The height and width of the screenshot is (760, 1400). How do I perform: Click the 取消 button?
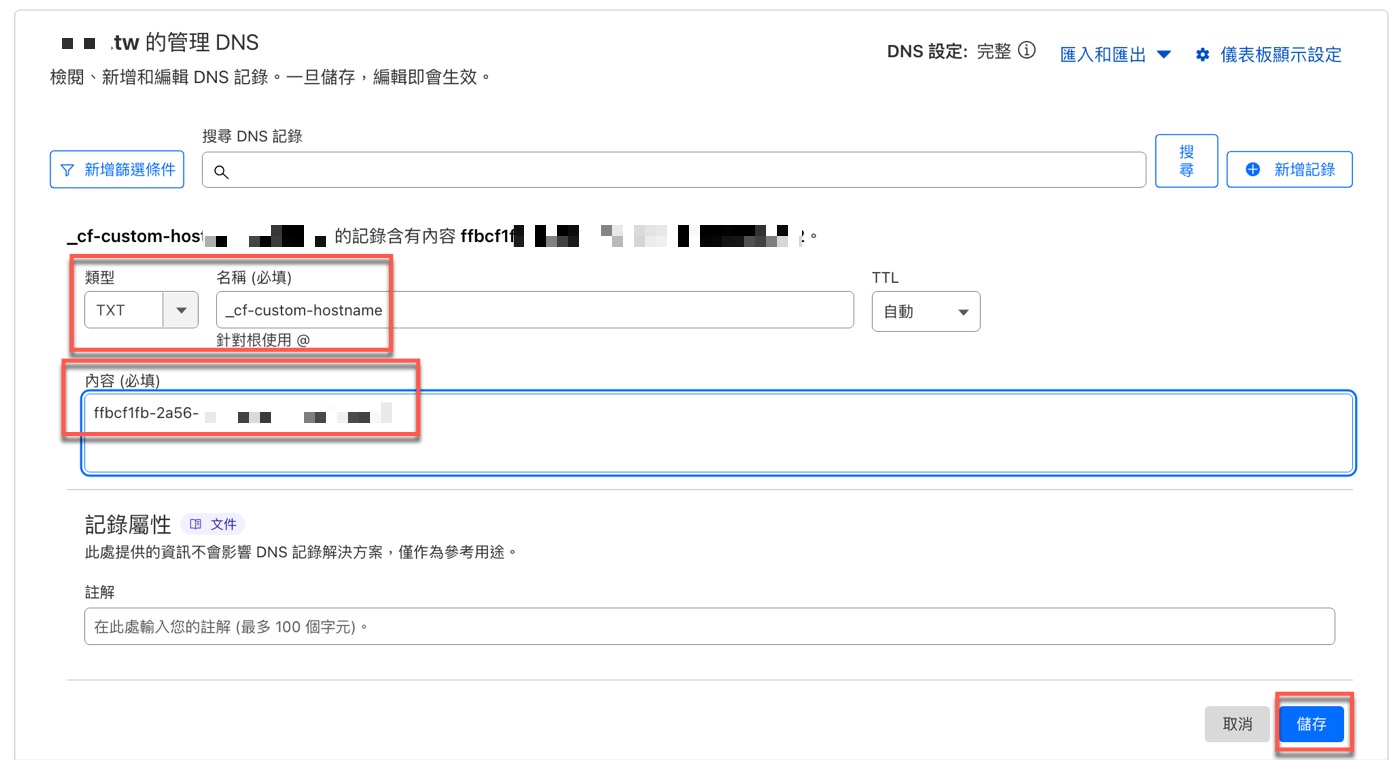tap(1237, 724)
